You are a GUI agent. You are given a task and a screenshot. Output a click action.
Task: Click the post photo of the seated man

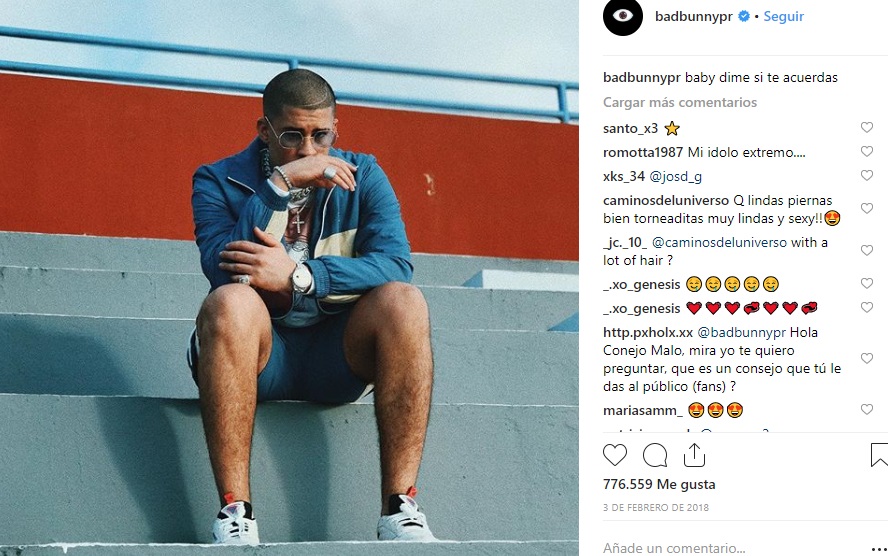(290, 278)
